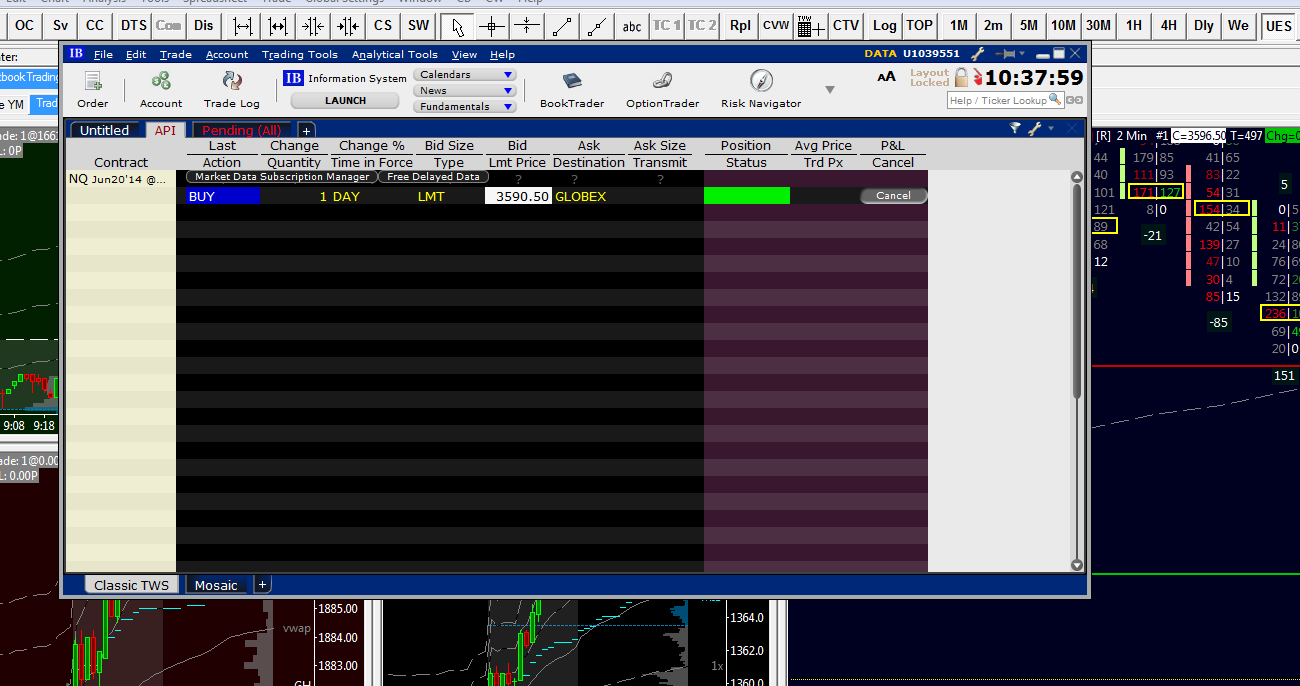Click the BUY action cell
The height and width of the screenshot is (686, 1300).
coord(222,196)
